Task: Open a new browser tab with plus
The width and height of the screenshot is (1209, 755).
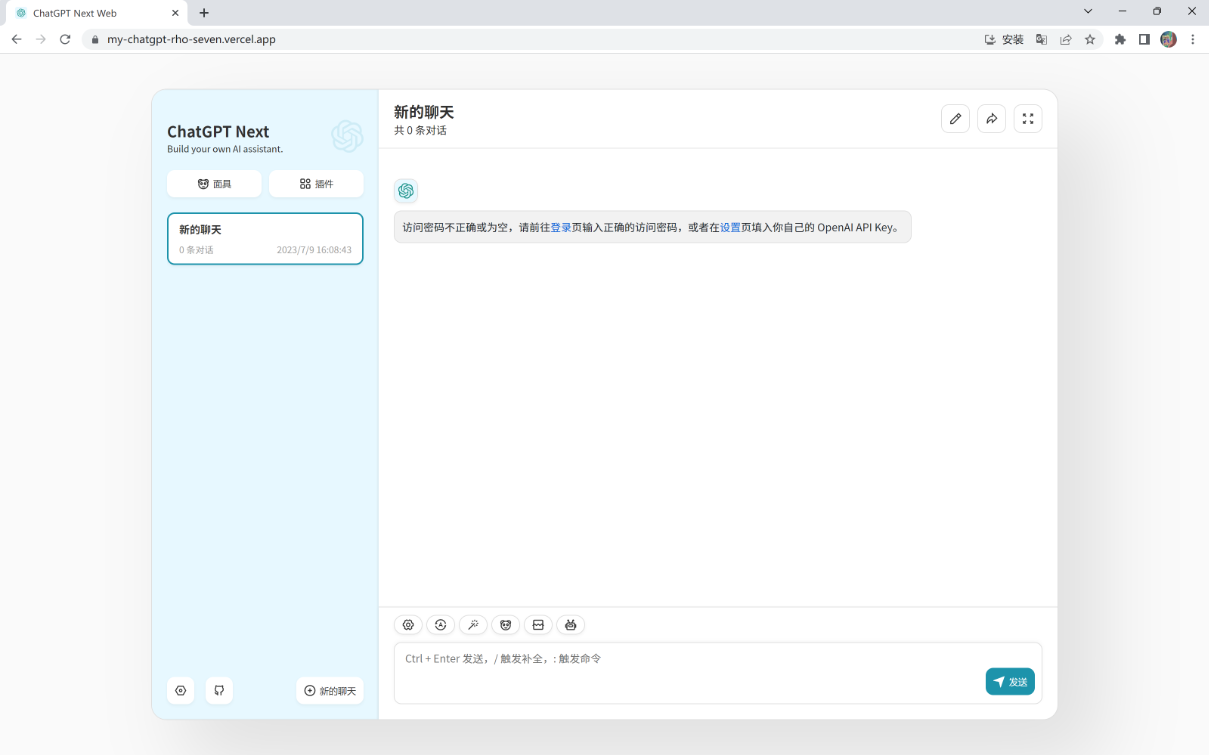Action: coord(204,13)
